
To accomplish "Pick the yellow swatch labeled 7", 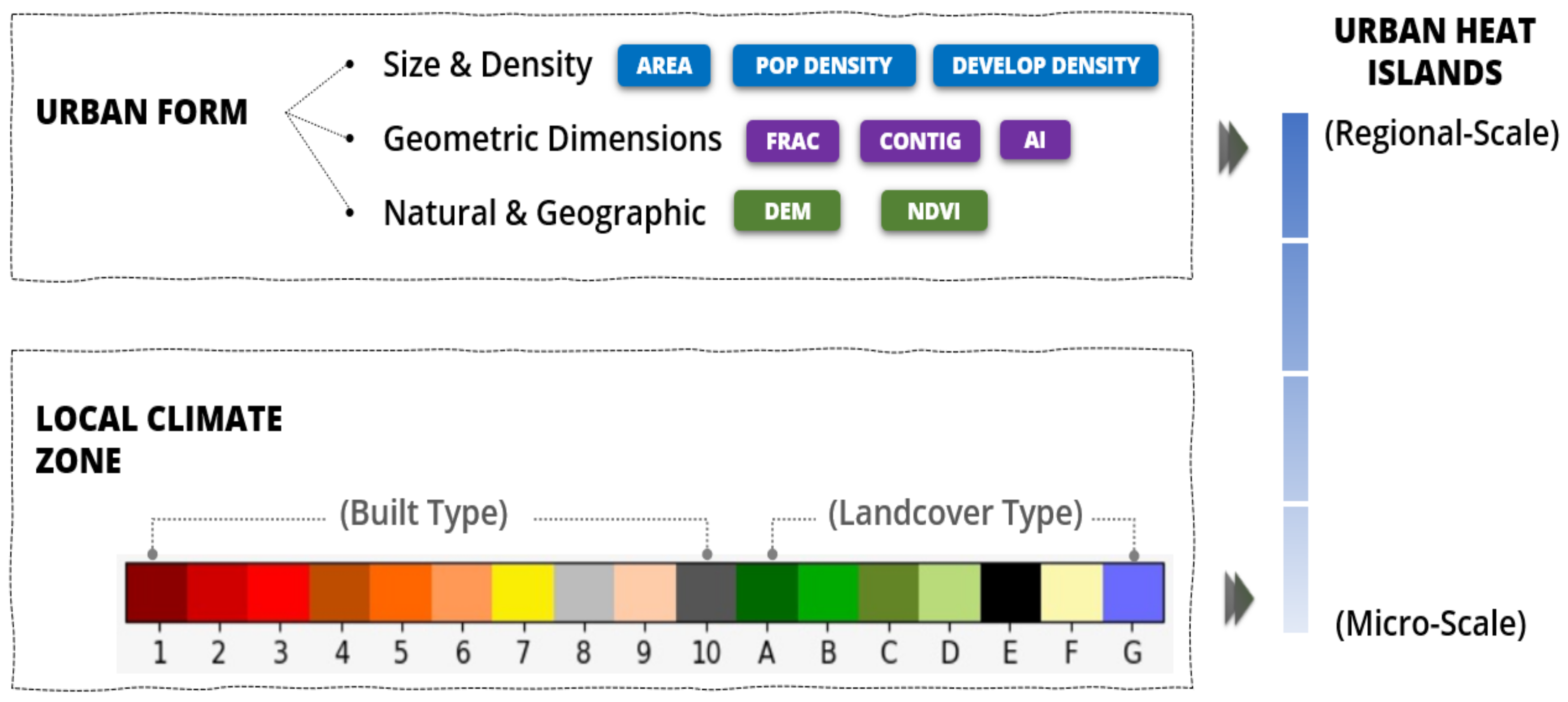I will click(x=523, y=592).
